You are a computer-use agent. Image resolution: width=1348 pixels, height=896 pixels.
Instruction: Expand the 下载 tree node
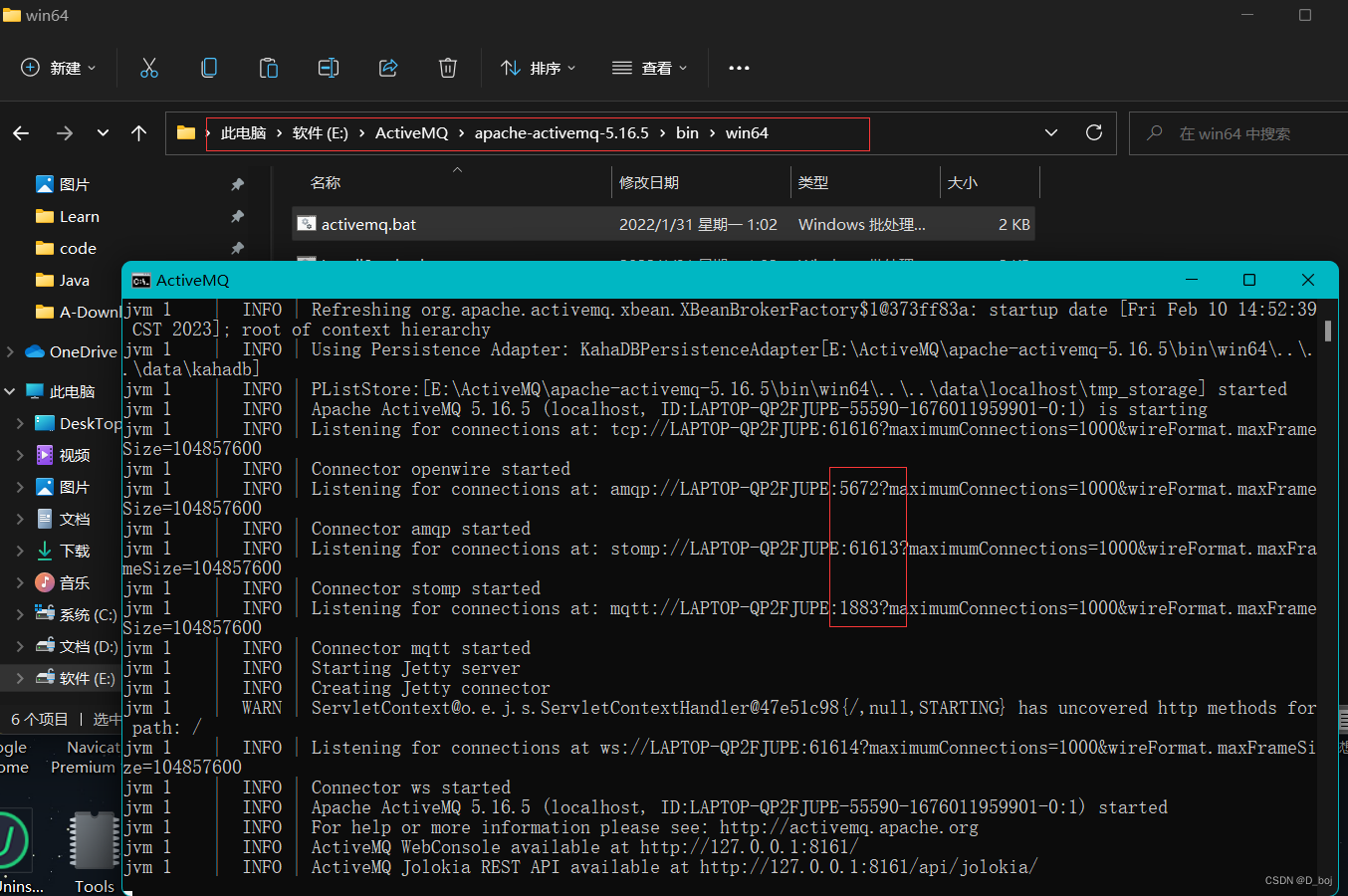[20, 551]
